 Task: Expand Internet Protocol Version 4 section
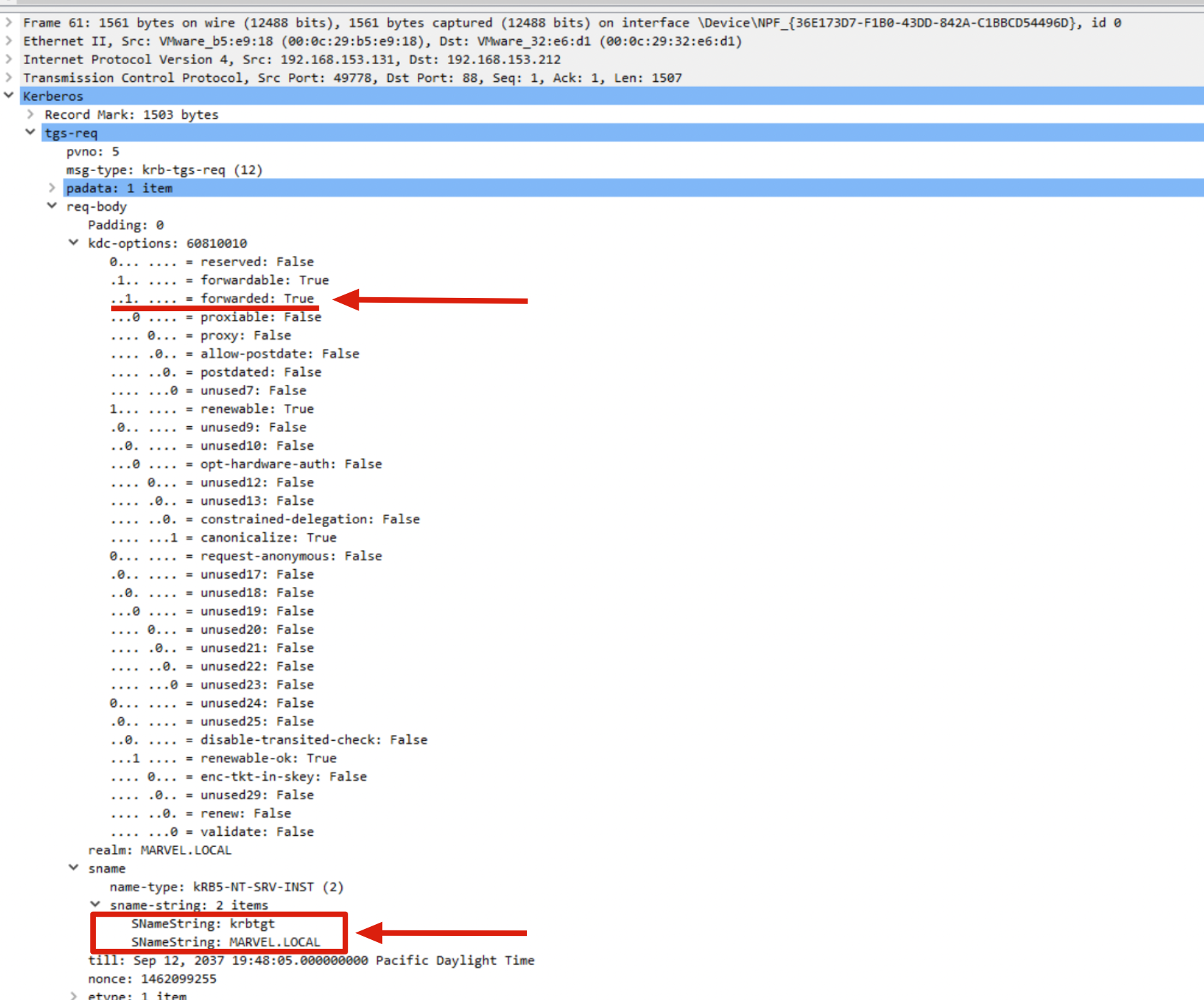(8, 59)
